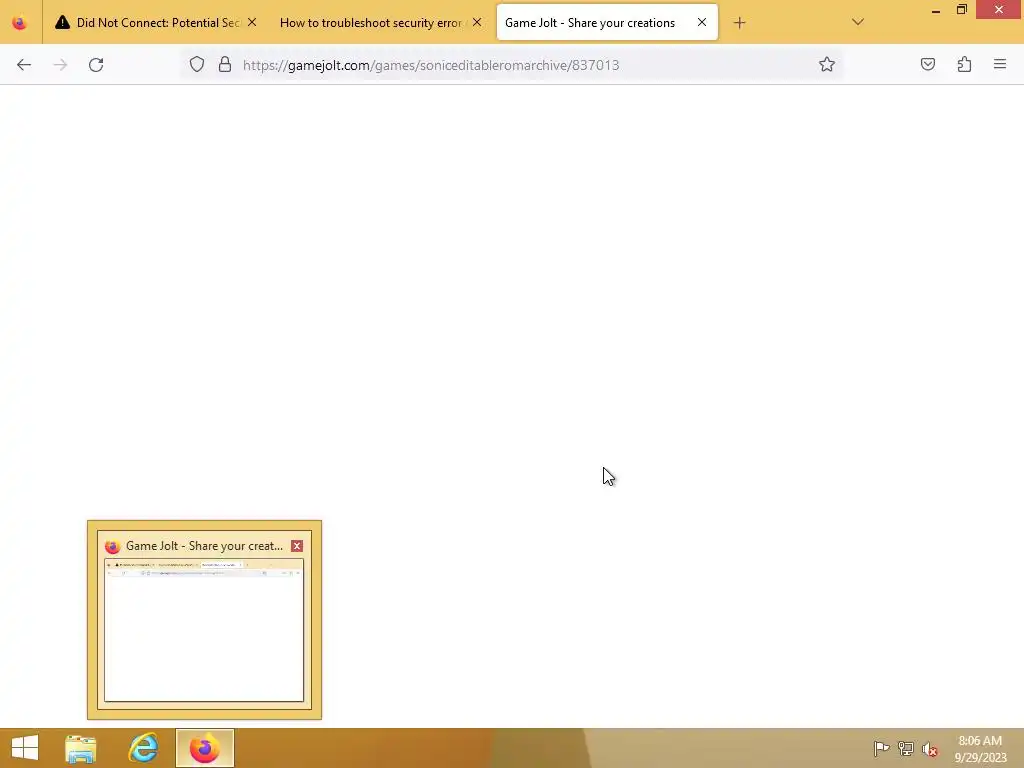The height and width of the screenshot is (768, 1024).
Task: Click the muted volume tray icon
Action: tap(930, 749)
